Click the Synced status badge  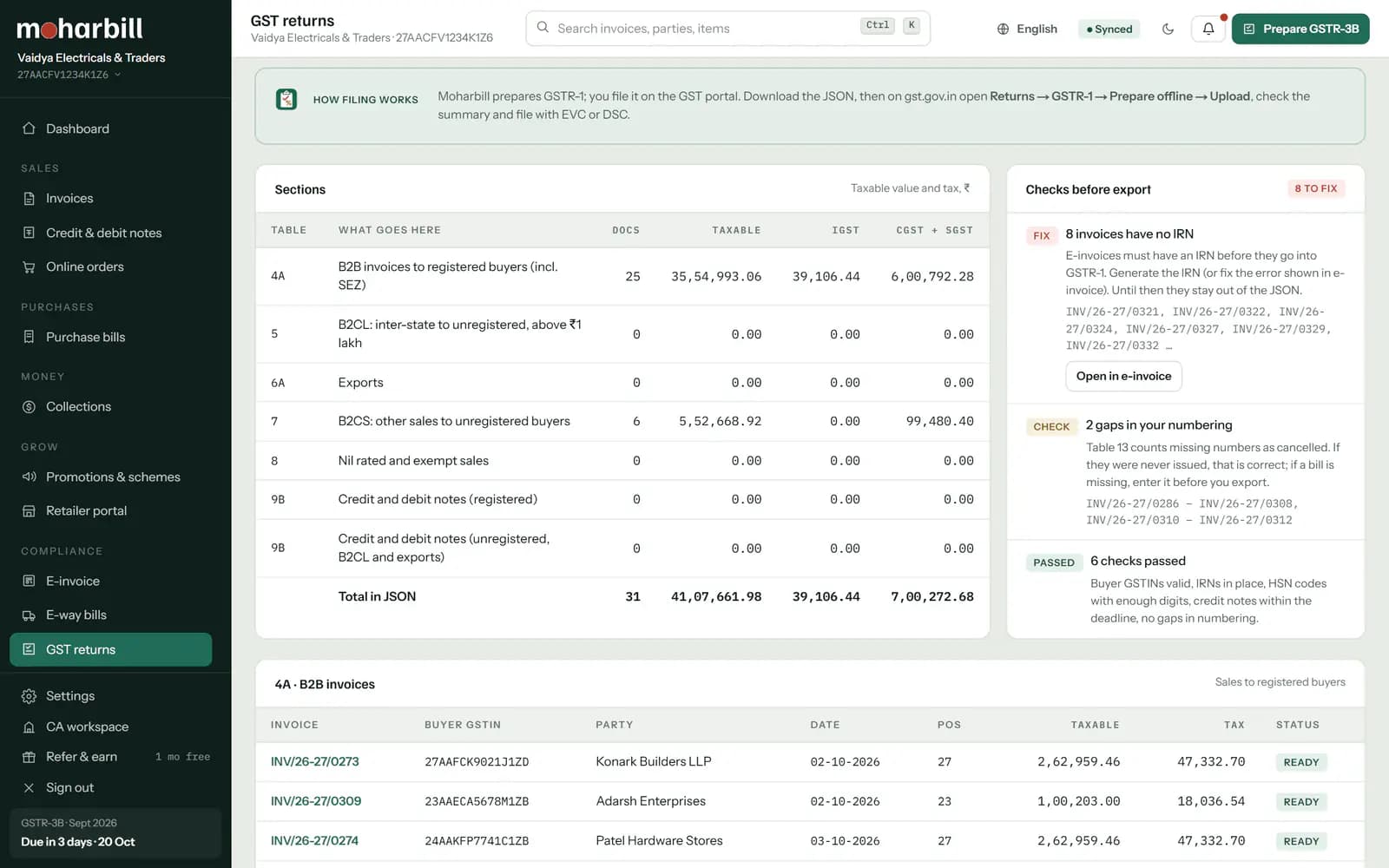1109,29
